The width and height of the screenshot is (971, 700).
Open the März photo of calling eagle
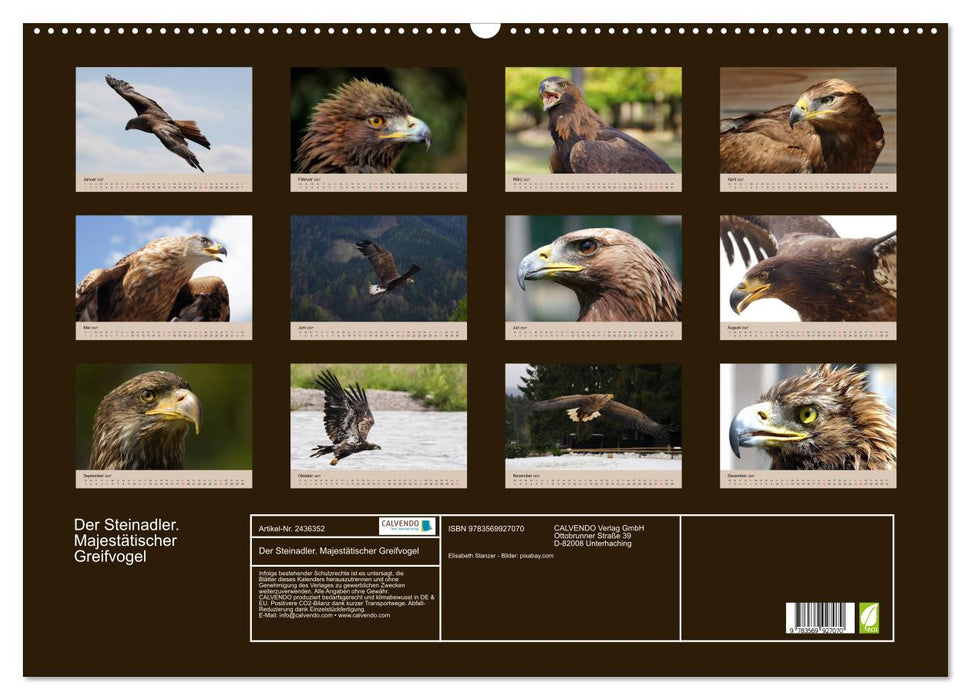pyautogui.click(x=593, y=120)
